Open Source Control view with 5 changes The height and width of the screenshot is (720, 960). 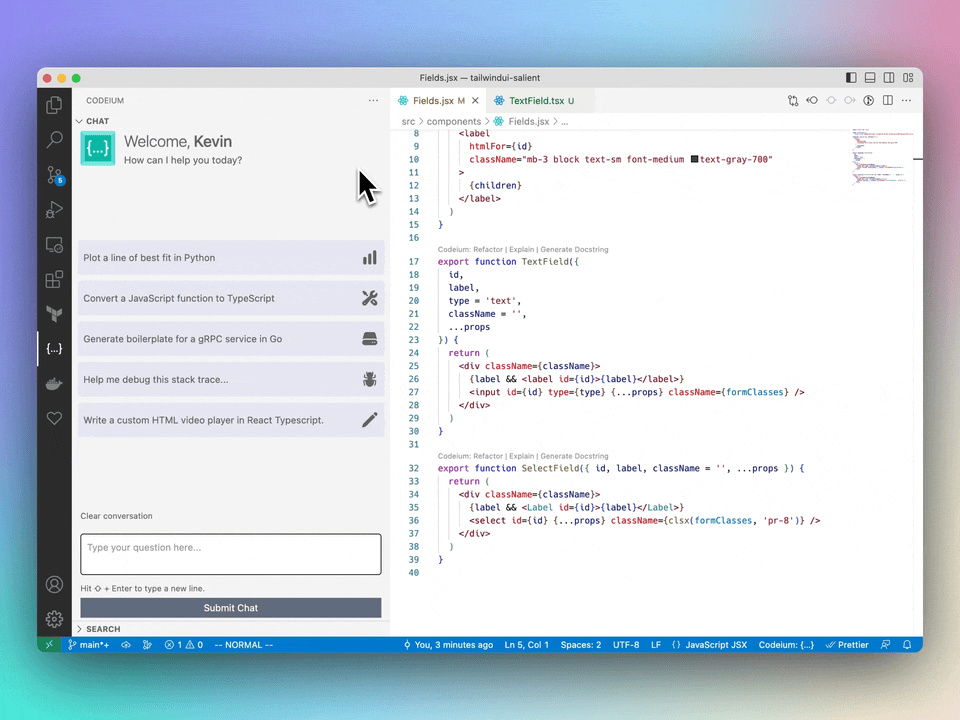(x=54, y=175)
